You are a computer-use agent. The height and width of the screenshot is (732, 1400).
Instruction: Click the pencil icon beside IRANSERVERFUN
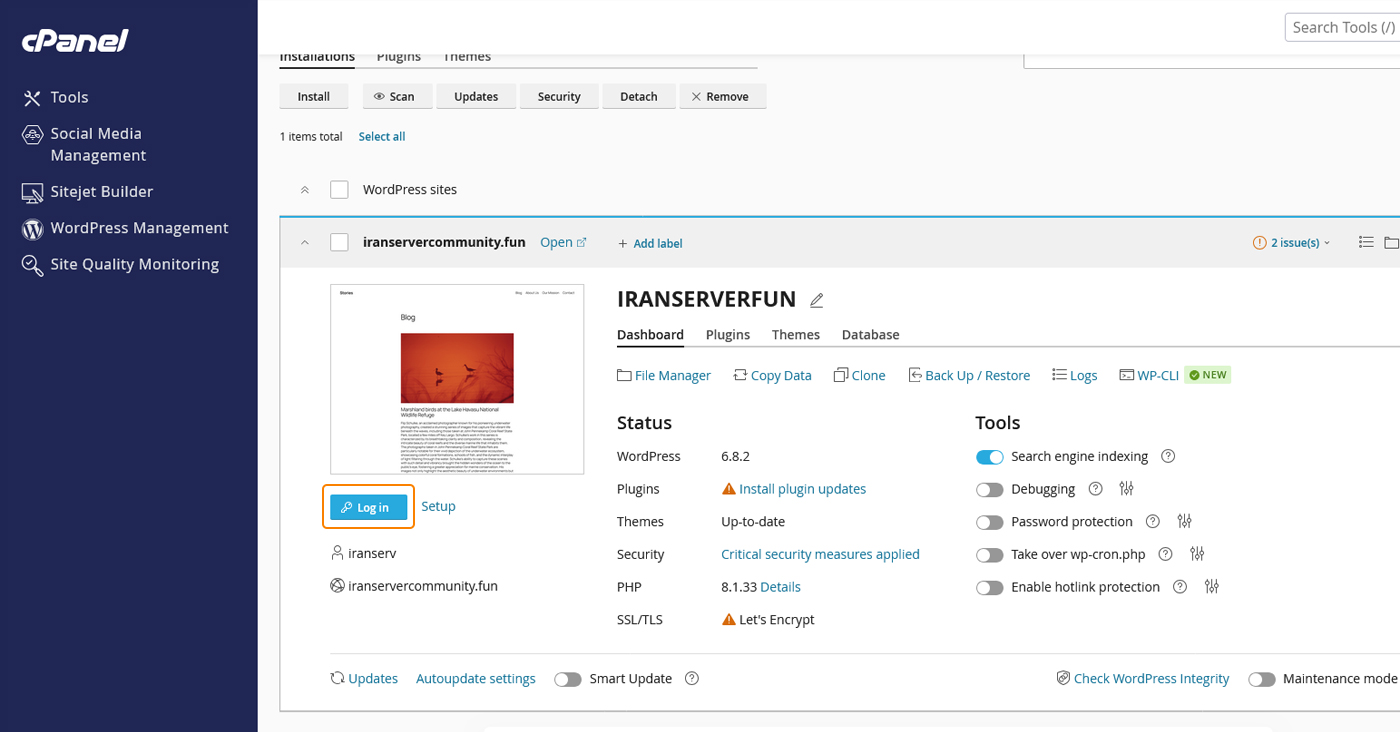pyautogui.click(x=817, y=300)
